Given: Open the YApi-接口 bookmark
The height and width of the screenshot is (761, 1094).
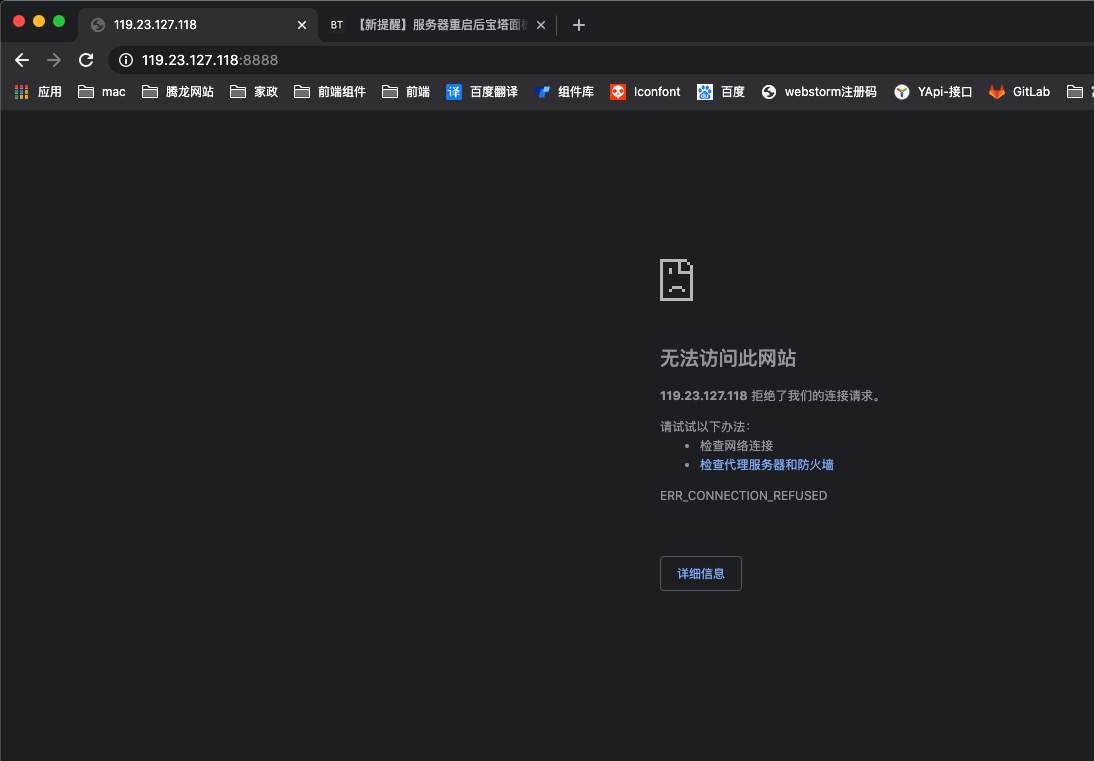Looking at the screenshot, I should pyautogui.click(x=933, y=92).
